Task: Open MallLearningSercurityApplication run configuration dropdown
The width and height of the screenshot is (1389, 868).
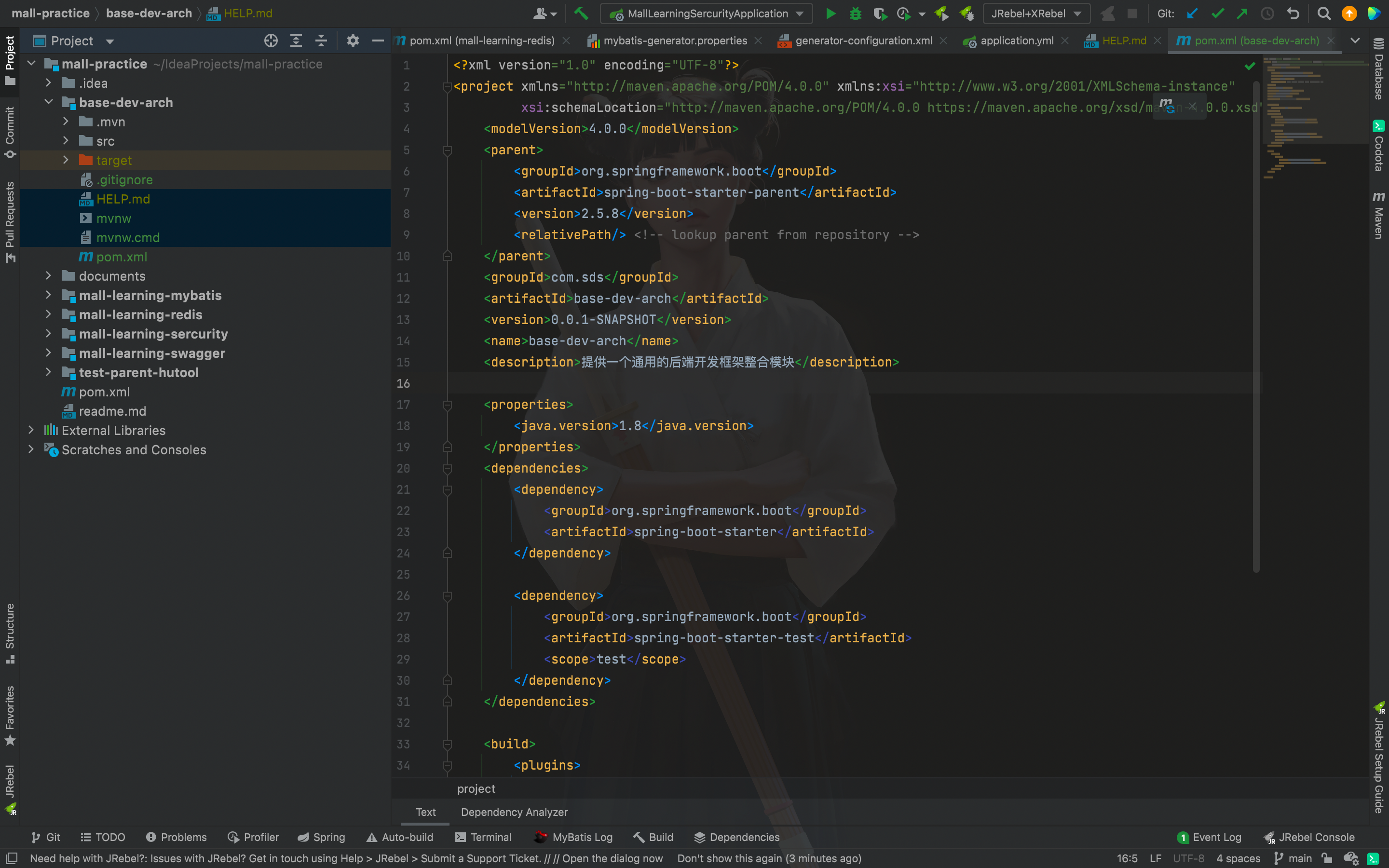Action: tap(707, 13)
